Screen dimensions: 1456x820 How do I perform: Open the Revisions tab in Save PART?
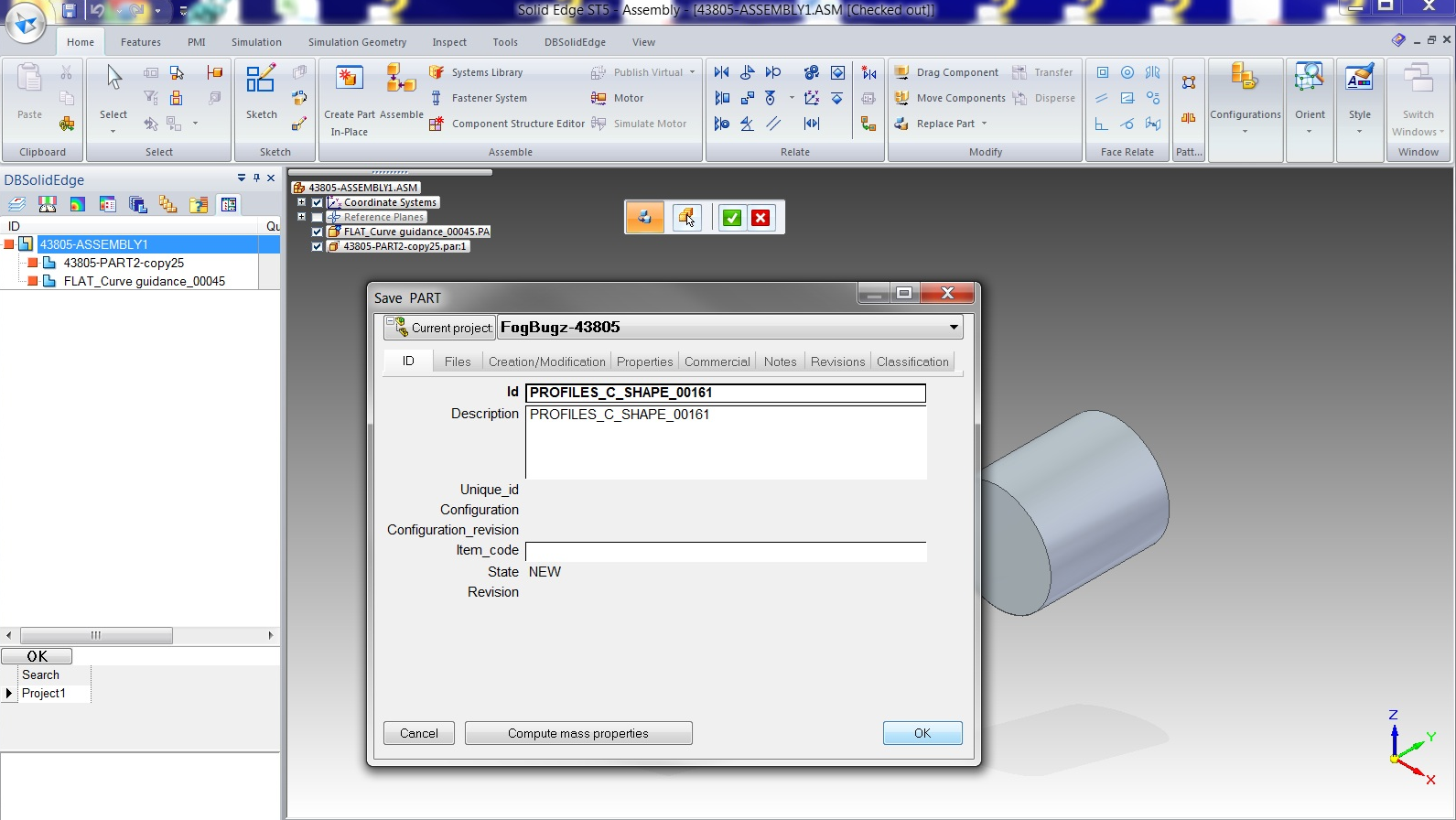click(x=837, y=361)
